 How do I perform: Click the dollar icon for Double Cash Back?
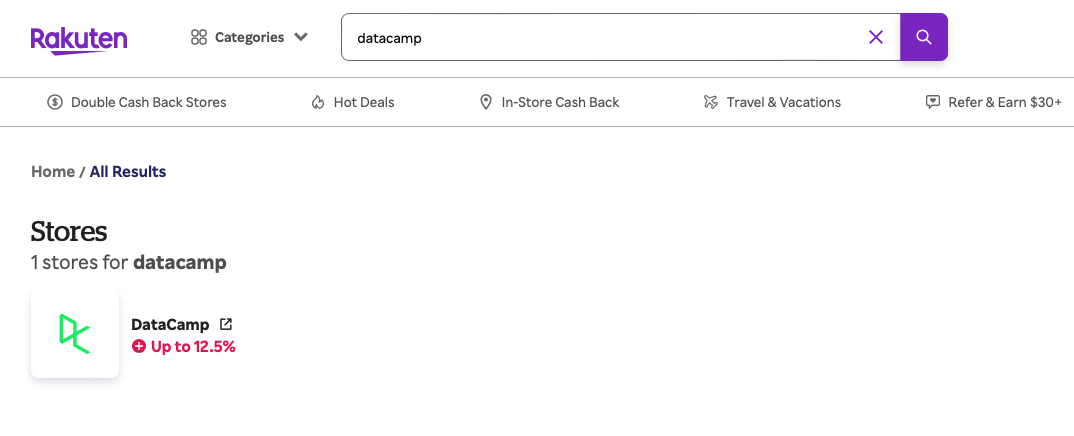point(55,102)
